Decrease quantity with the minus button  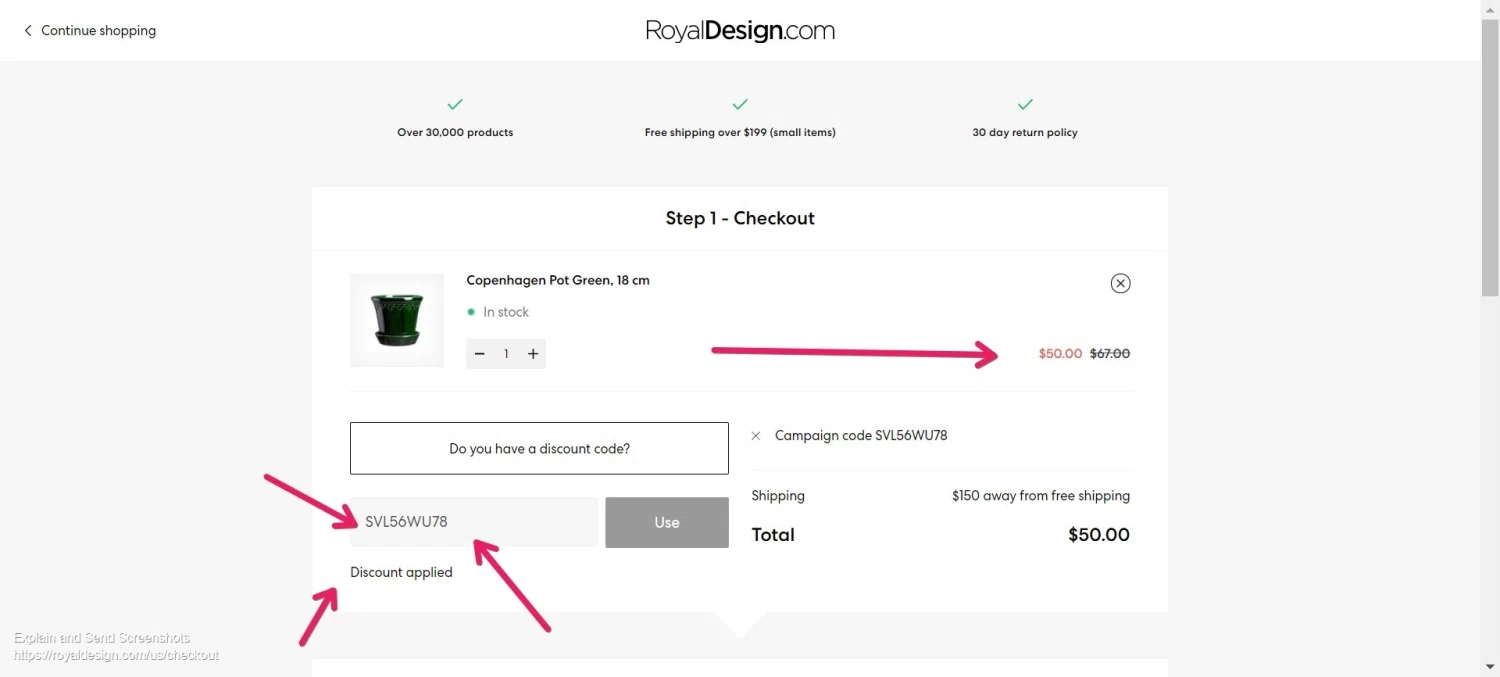[x=480, y=354]
